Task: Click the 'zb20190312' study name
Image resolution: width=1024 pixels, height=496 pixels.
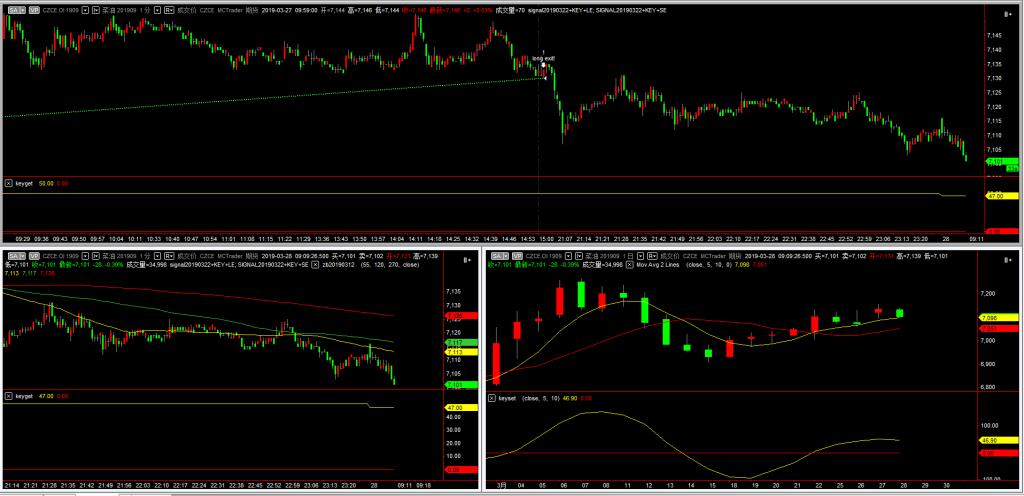Action: 340,264
